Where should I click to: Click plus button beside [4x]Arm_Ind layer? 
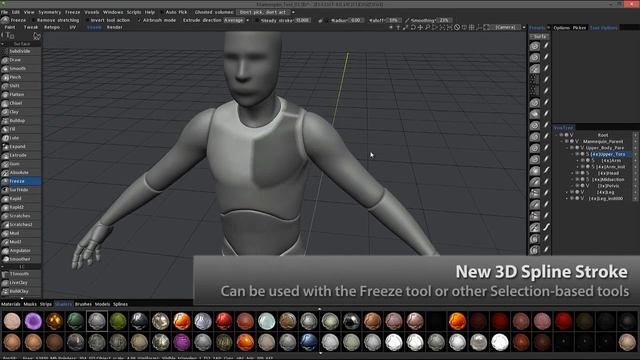[636, 167]
